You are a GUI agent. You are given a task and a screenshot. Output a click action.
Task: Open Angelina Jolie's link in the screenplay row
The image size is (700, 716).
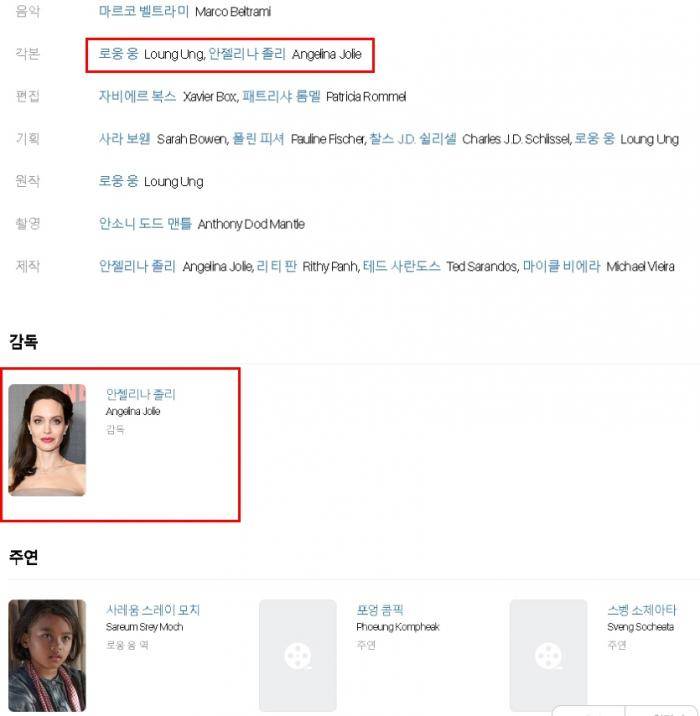tap(247, 54)
